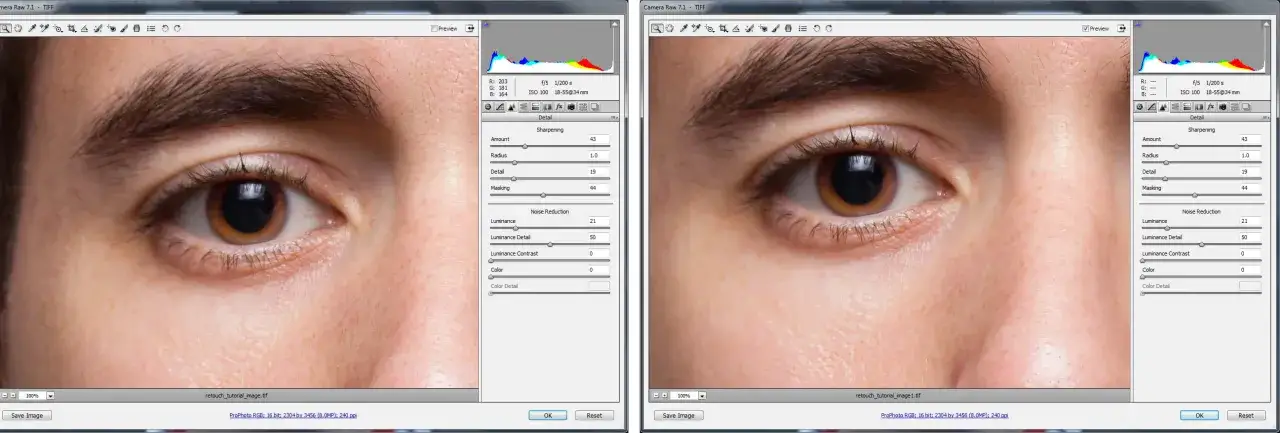Open Detail panel flyout menu in left window
Screen dimensions: 1280x433
(614, 117)
